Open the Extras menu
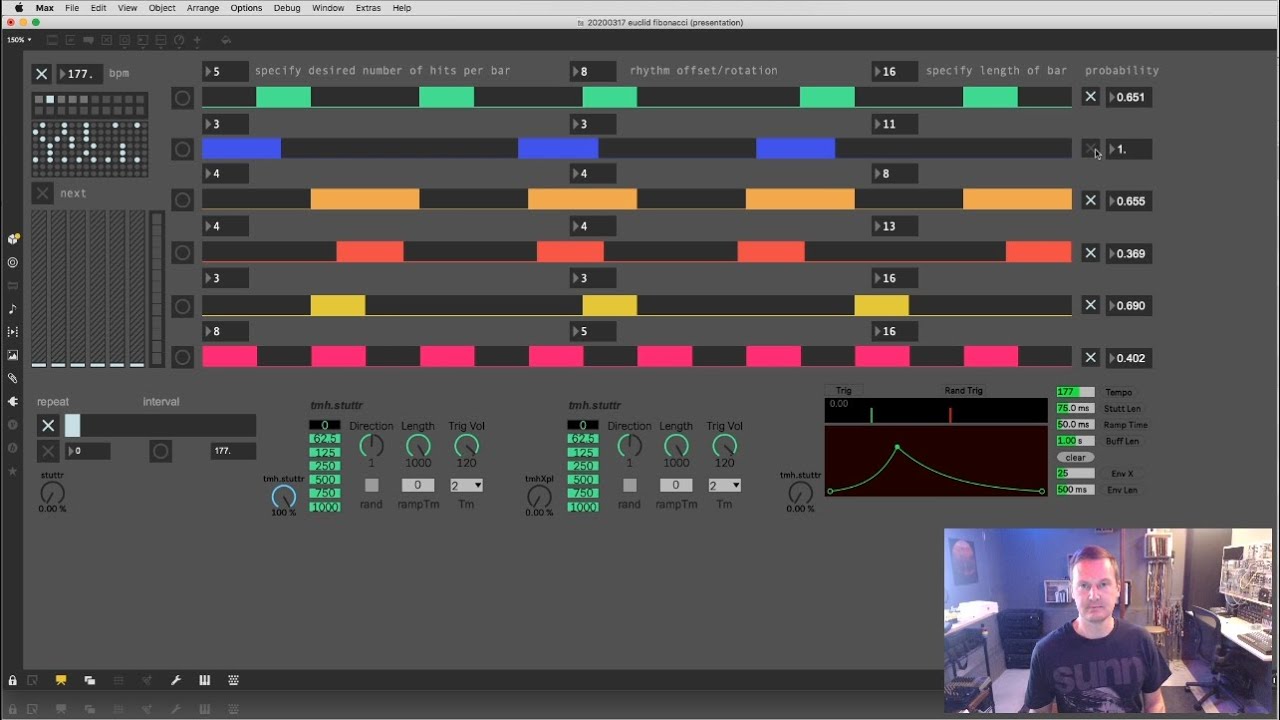The width and height of the screenshot is (1280, 720). [368, 8]
